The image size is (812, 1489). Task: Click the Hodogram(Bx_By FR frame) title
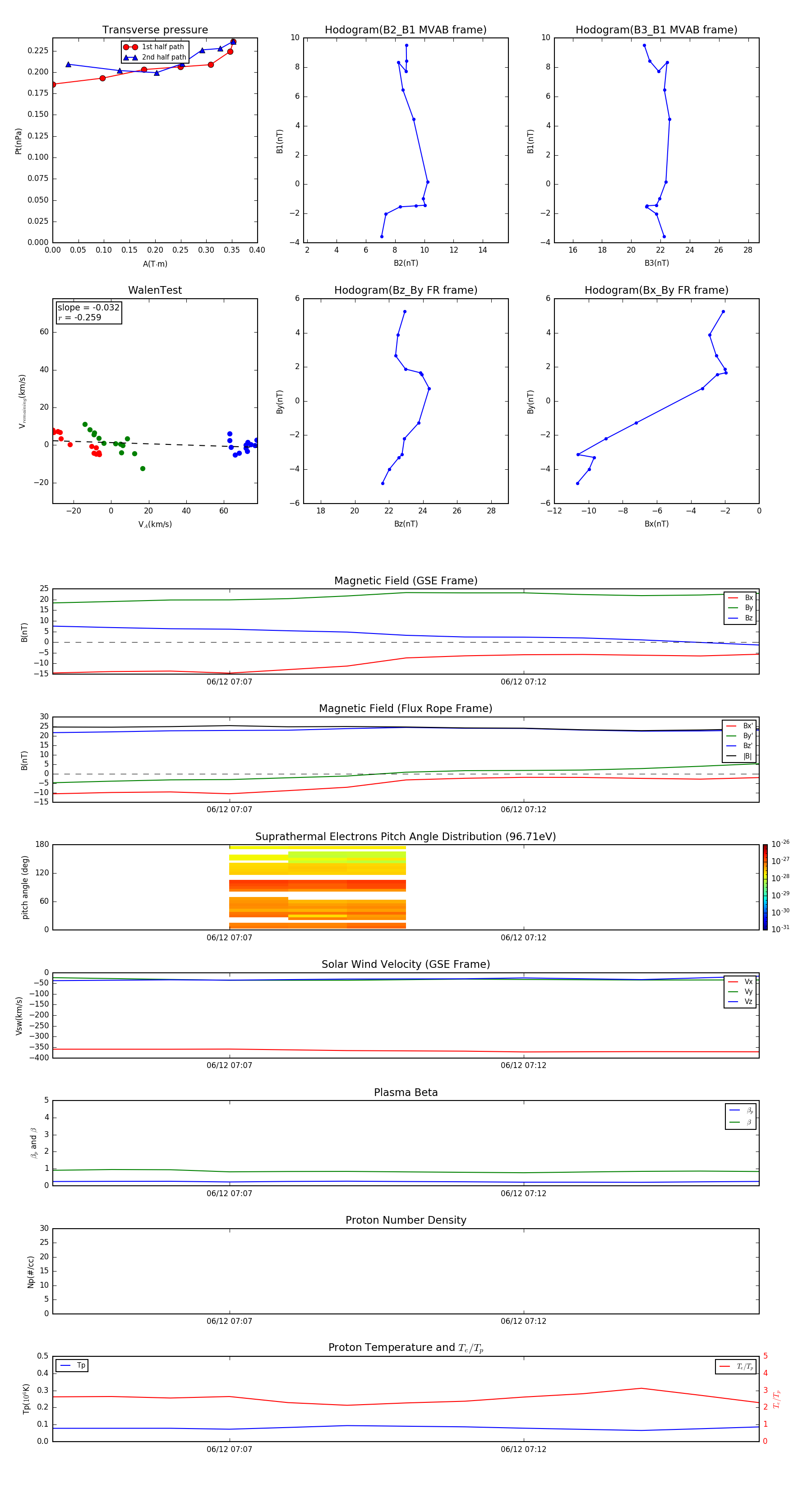[x=656, y=290]
